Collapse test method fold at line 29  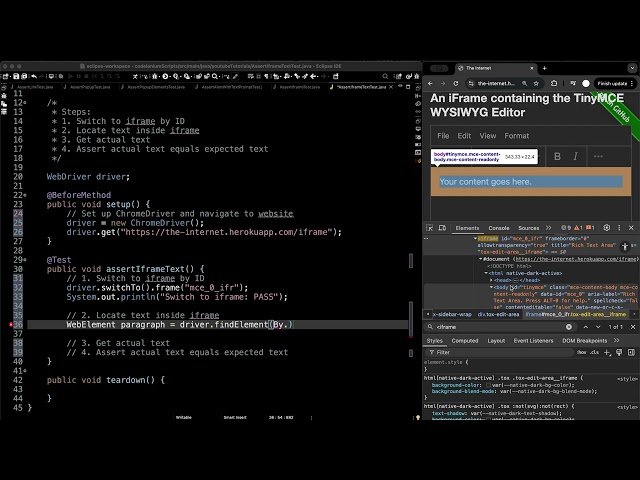[25, 260]
